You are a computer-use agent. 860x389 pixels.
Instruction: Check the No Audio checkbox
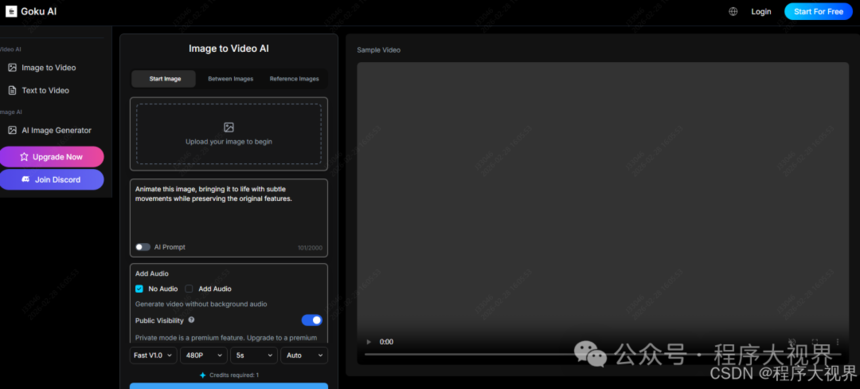tap(139, 289)
